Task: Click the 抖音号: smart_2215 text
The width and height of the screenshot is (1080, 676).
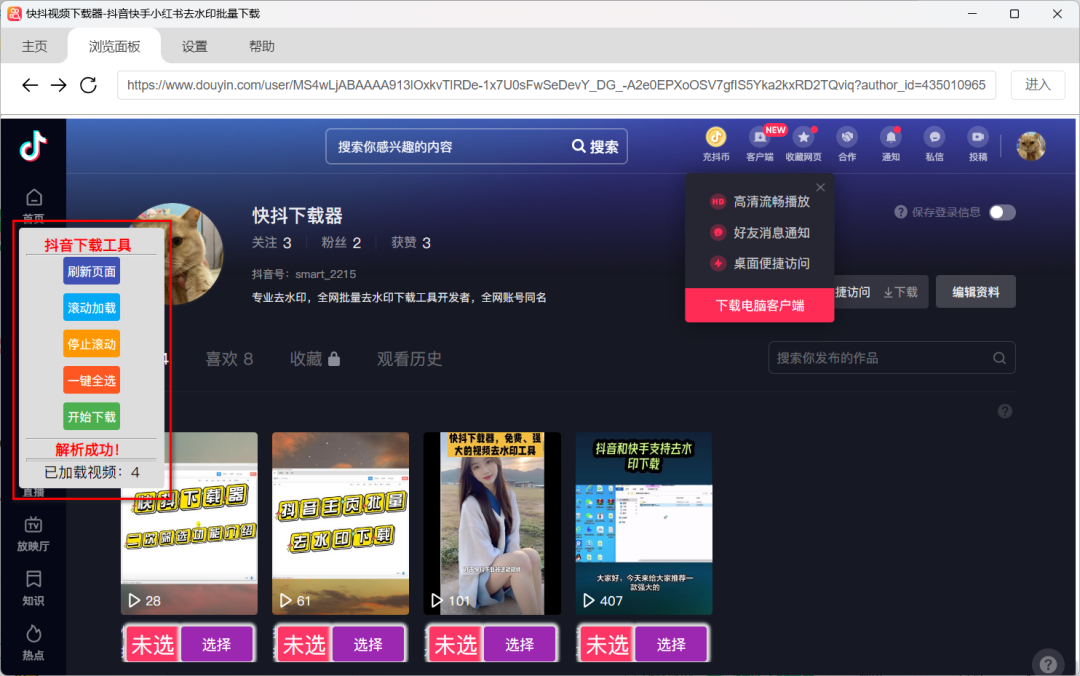Action: (x=304, y=274)
